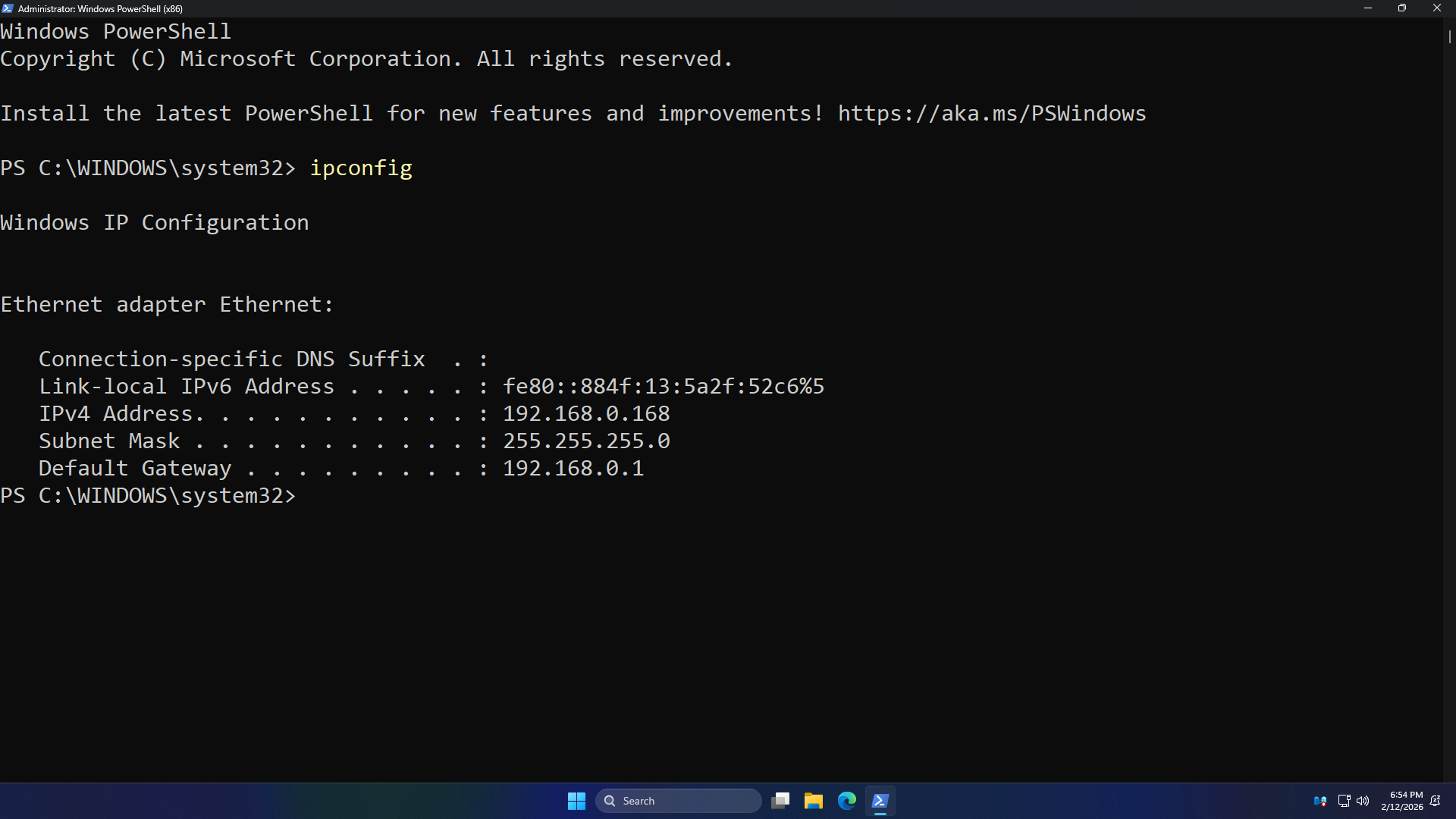Click the taskbar Search box
The image size is (1456, 819).
coord(679,801)
